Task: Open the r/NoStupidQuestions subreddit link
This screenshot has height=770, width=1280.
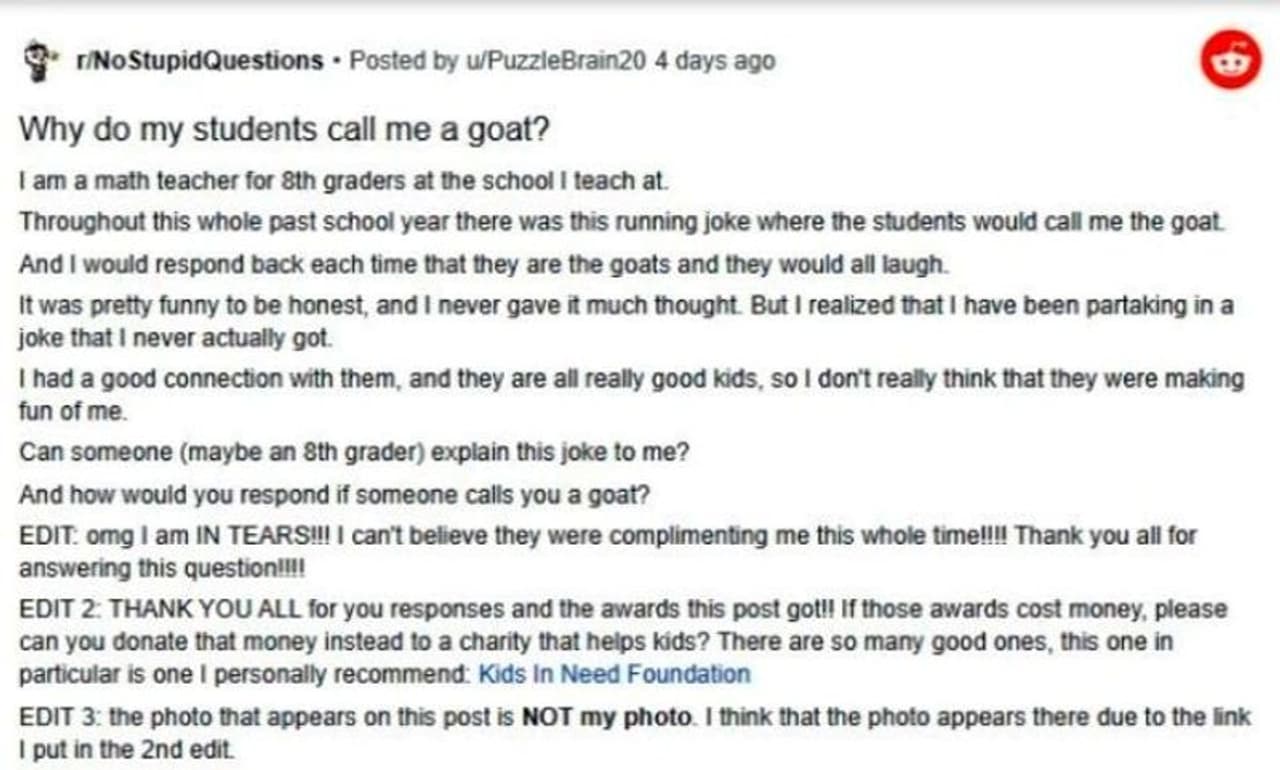Action: tap(200, 61)
